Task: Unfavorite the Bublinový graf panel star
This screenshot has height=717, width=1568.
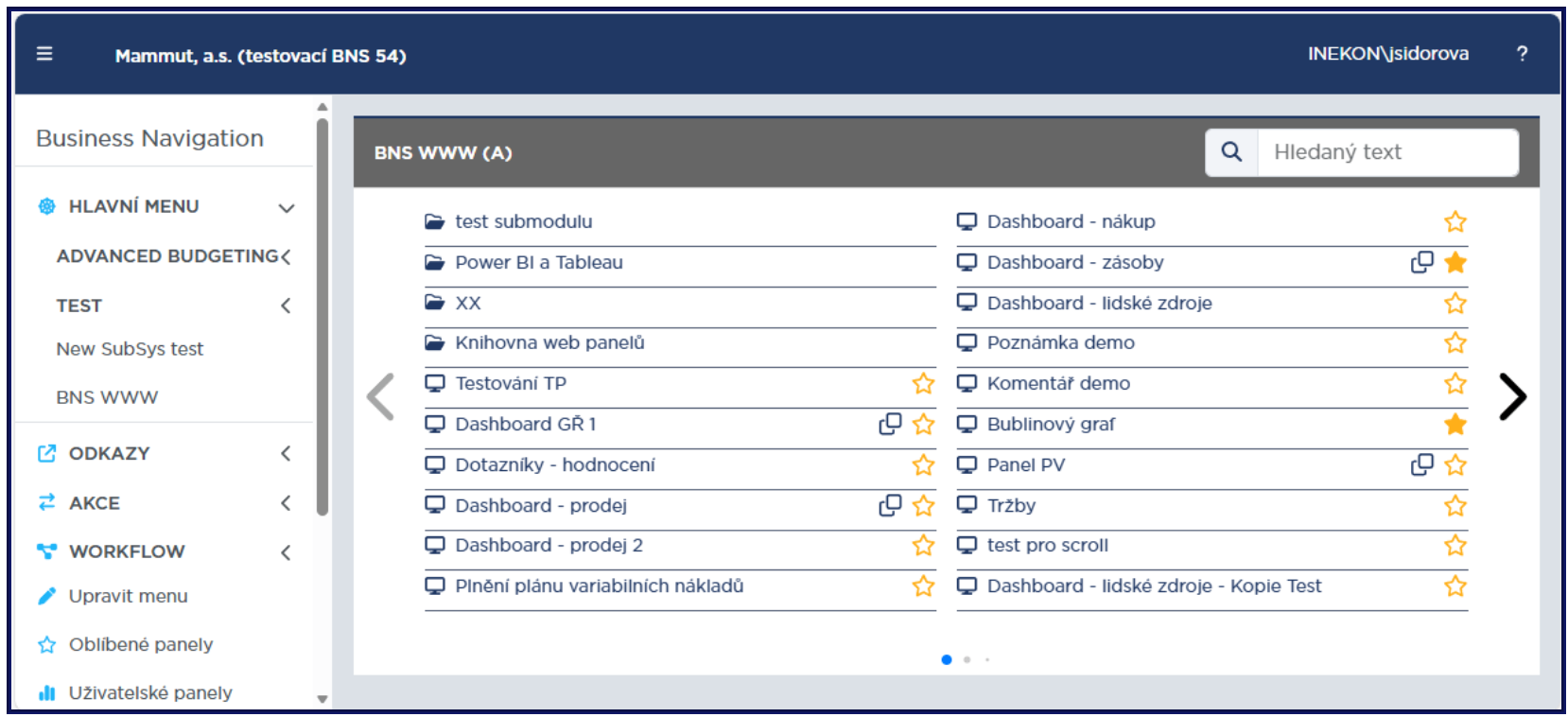Action: [1455, 424]
